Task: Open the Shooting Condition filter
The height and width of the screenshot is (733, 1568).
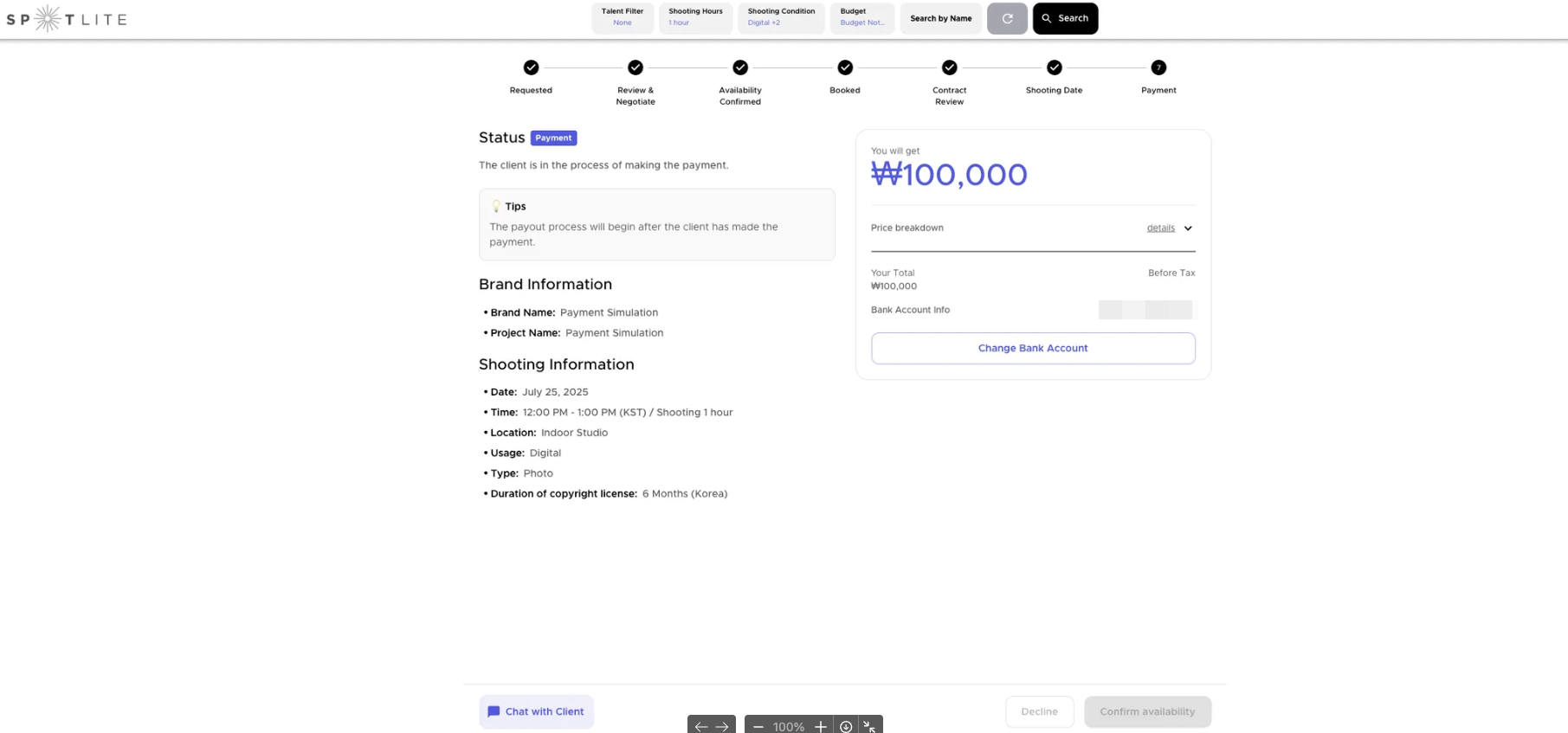Action: point(781,18)
